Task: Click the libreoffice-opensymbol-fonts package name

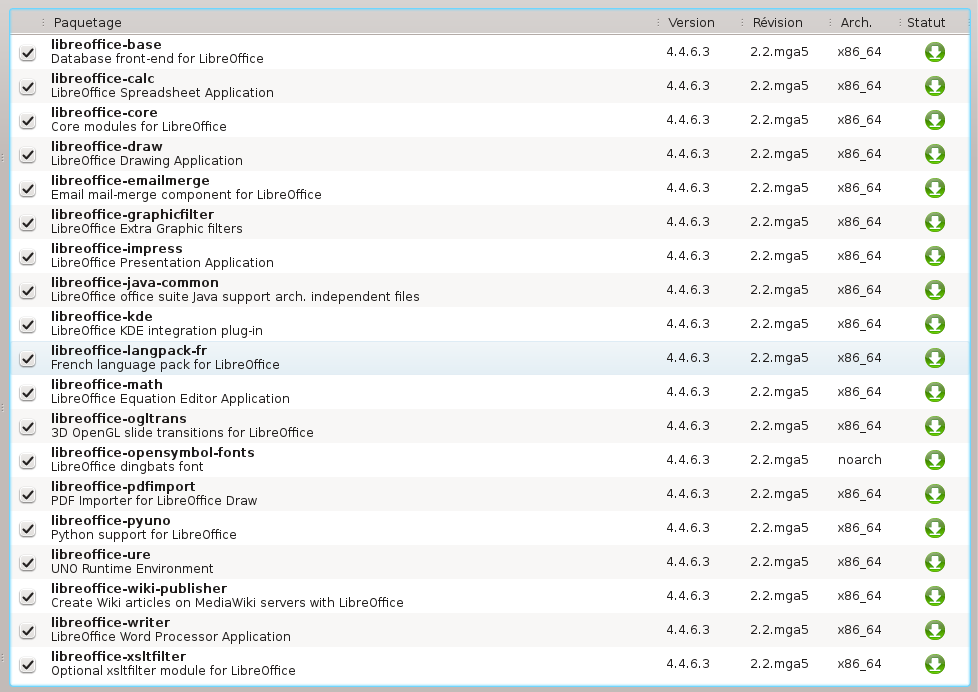Action: pos(153,452)
